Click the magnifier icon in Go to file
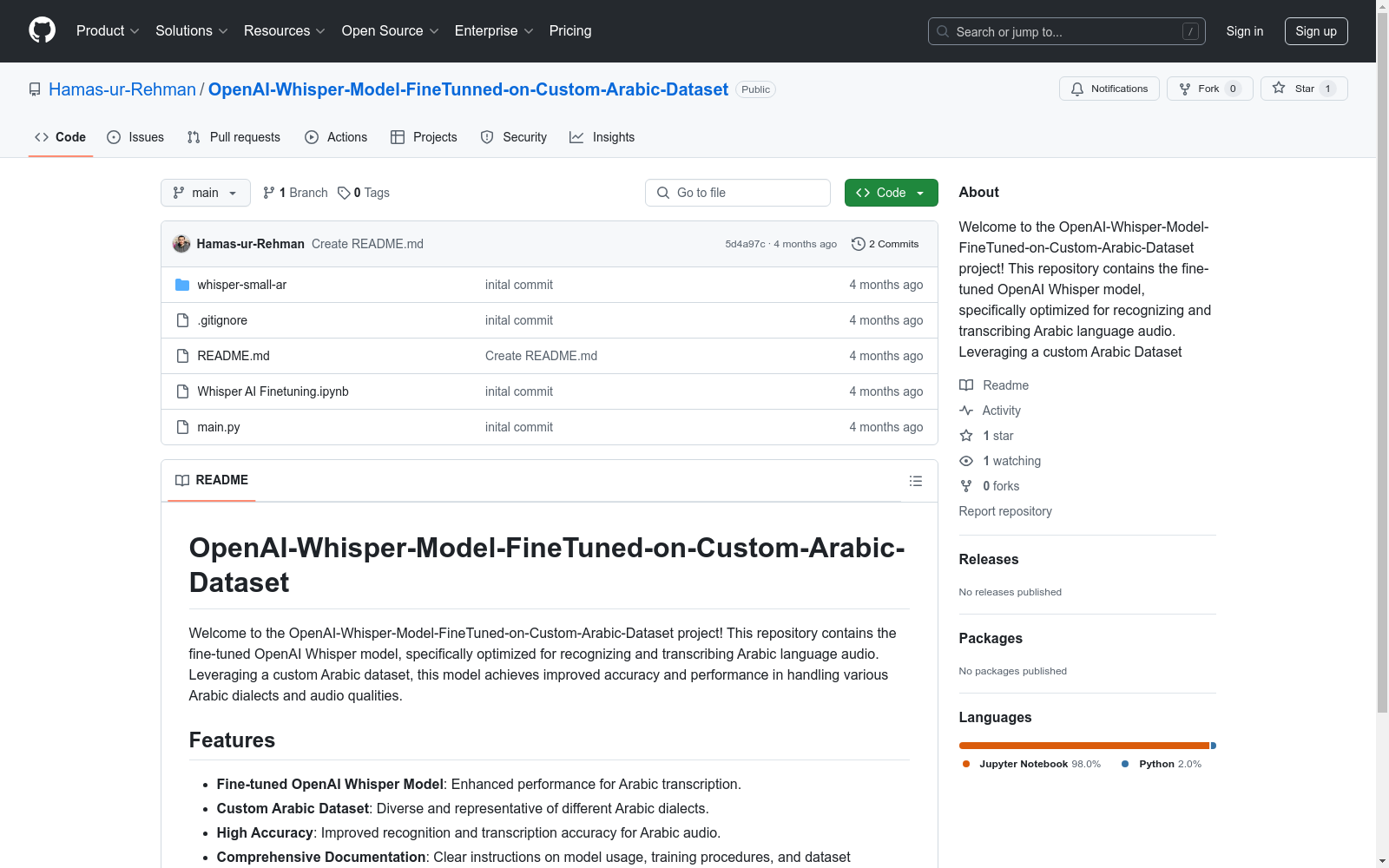1389x868 pixels. coord(663,193)
